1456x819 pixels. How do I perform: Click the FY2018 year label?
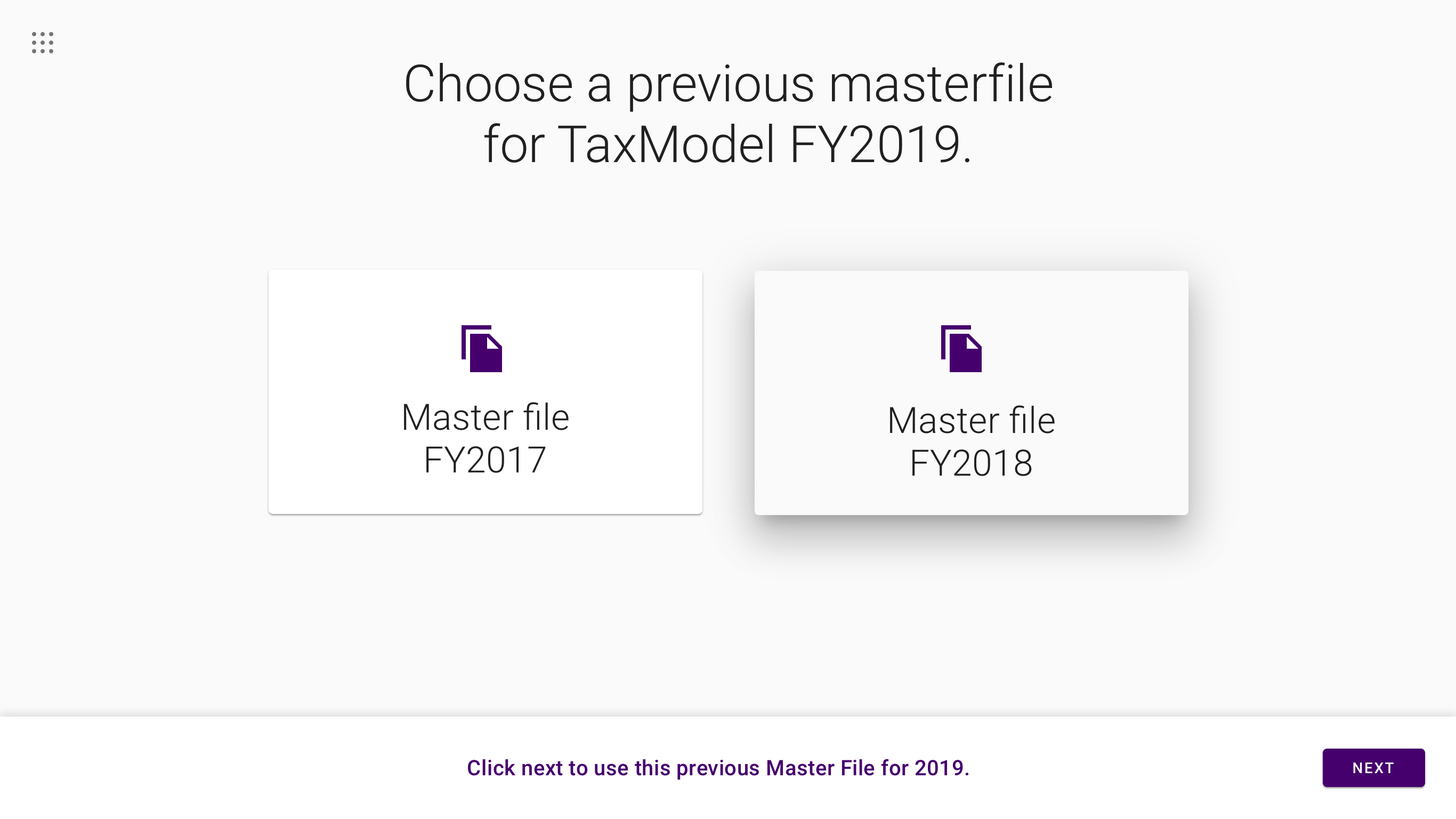pyautogui.click(x=971, y=463)
